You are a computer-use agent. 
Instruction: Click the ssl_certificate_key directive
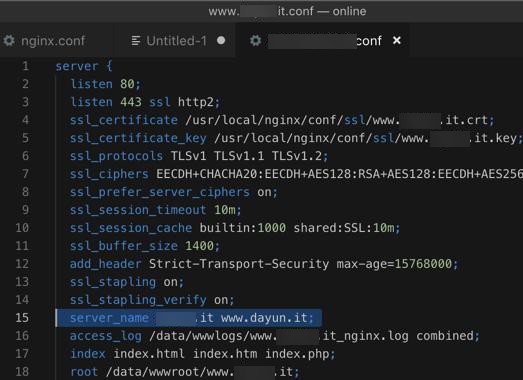coord(138,138)
